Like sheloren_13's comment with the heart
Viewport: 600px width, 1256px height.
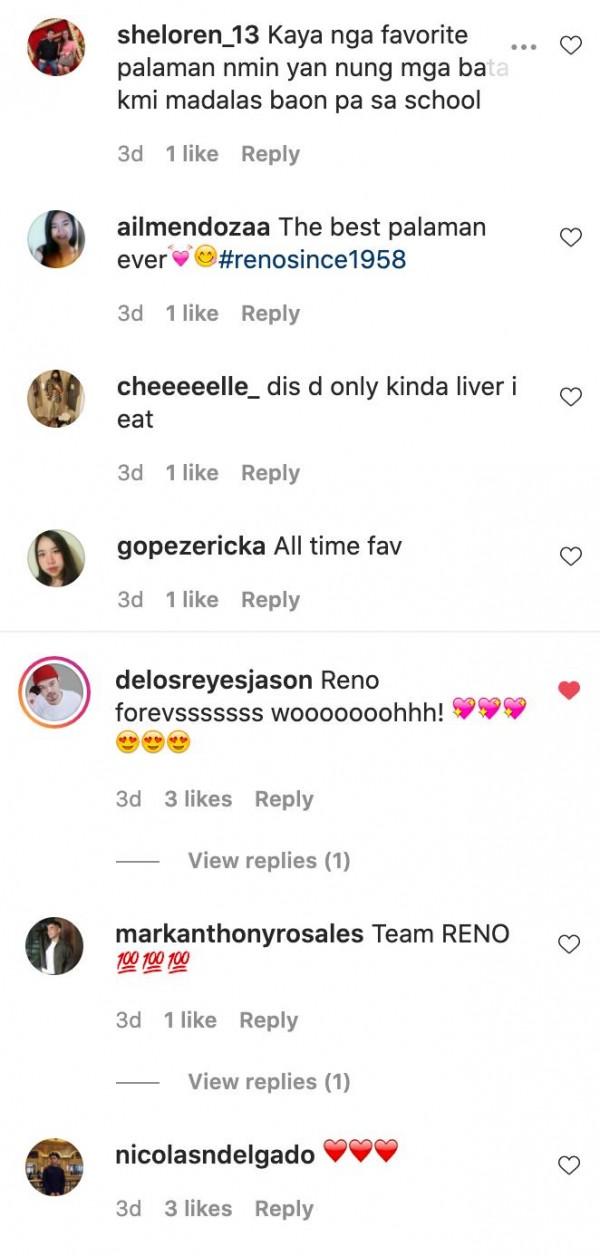570,46
